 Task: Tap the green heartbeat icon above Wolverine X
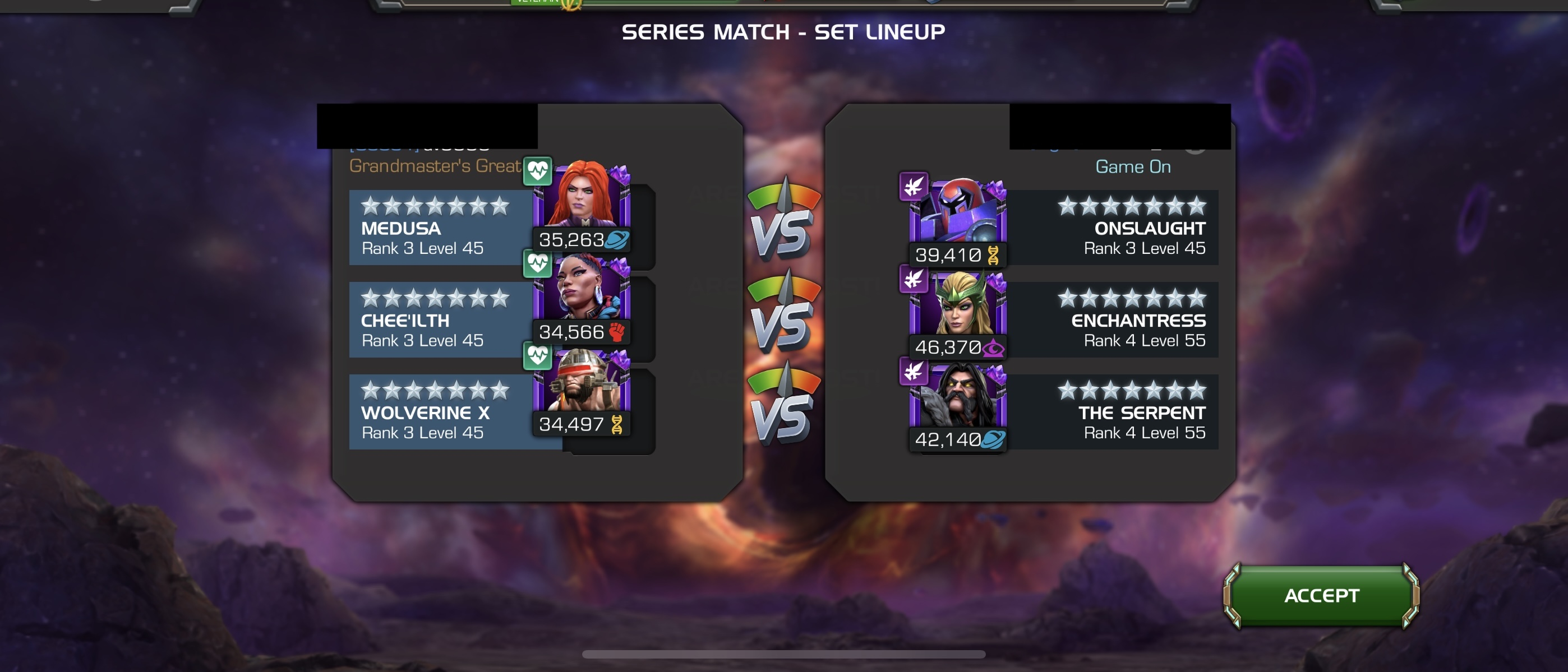537,356
